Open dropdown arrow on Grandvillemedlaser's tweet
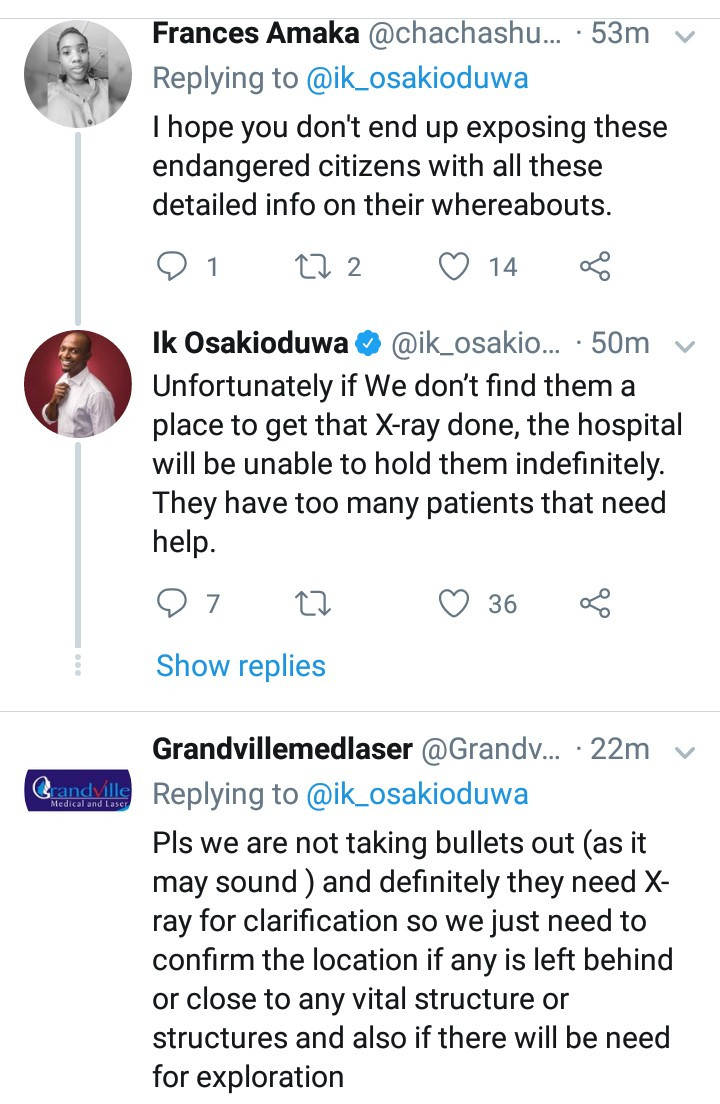This screenshot has height=1104, width=720. tap(685, 750)
